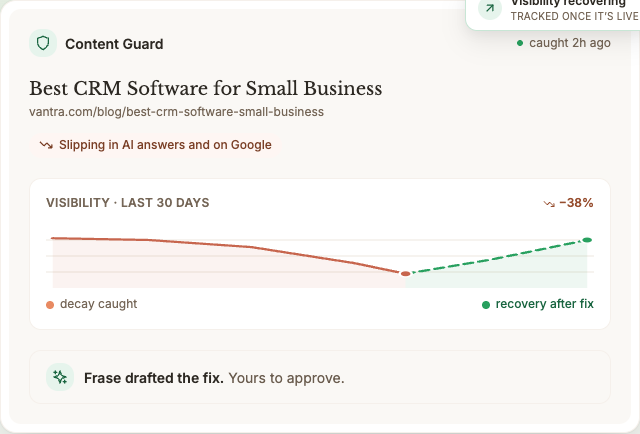Click Frase drafted the fix banner

point(320,377)
